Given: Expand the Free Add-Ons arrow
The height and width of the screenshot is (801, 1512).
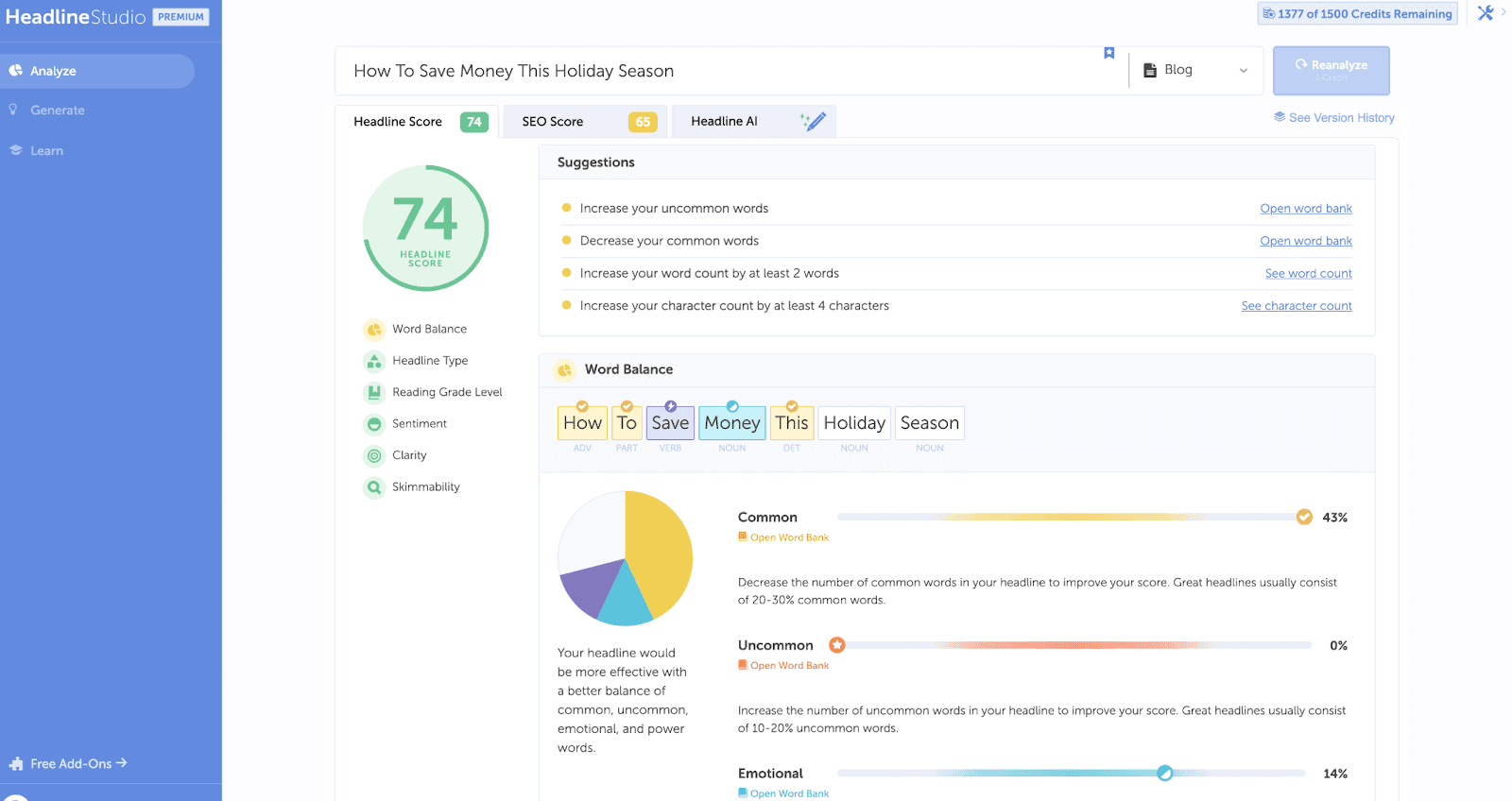Looking at the screenshot, I should pyautogui.click(x=121, y=763).
